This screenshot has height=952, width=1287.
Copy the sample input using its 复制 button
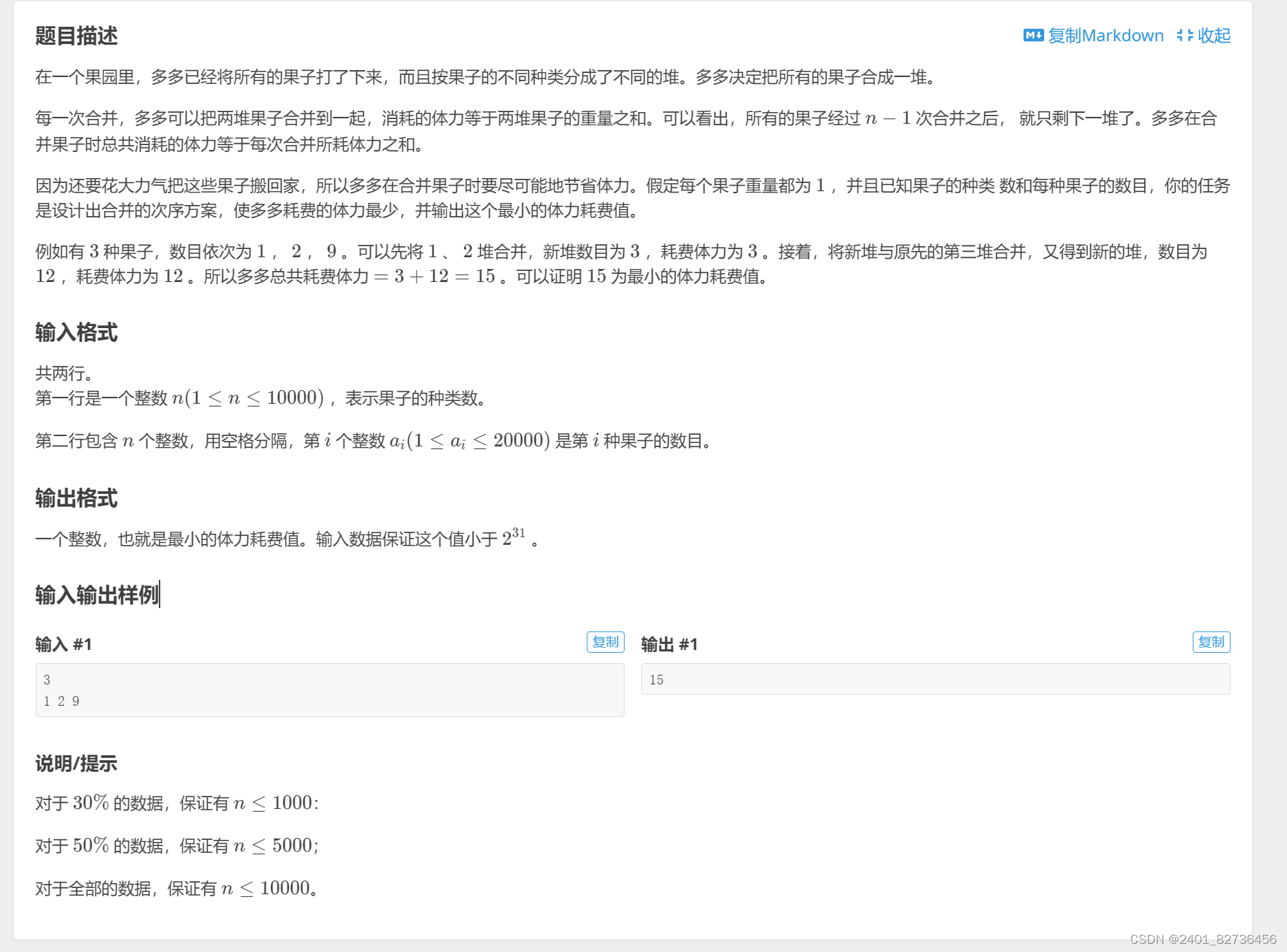[605, 642]
